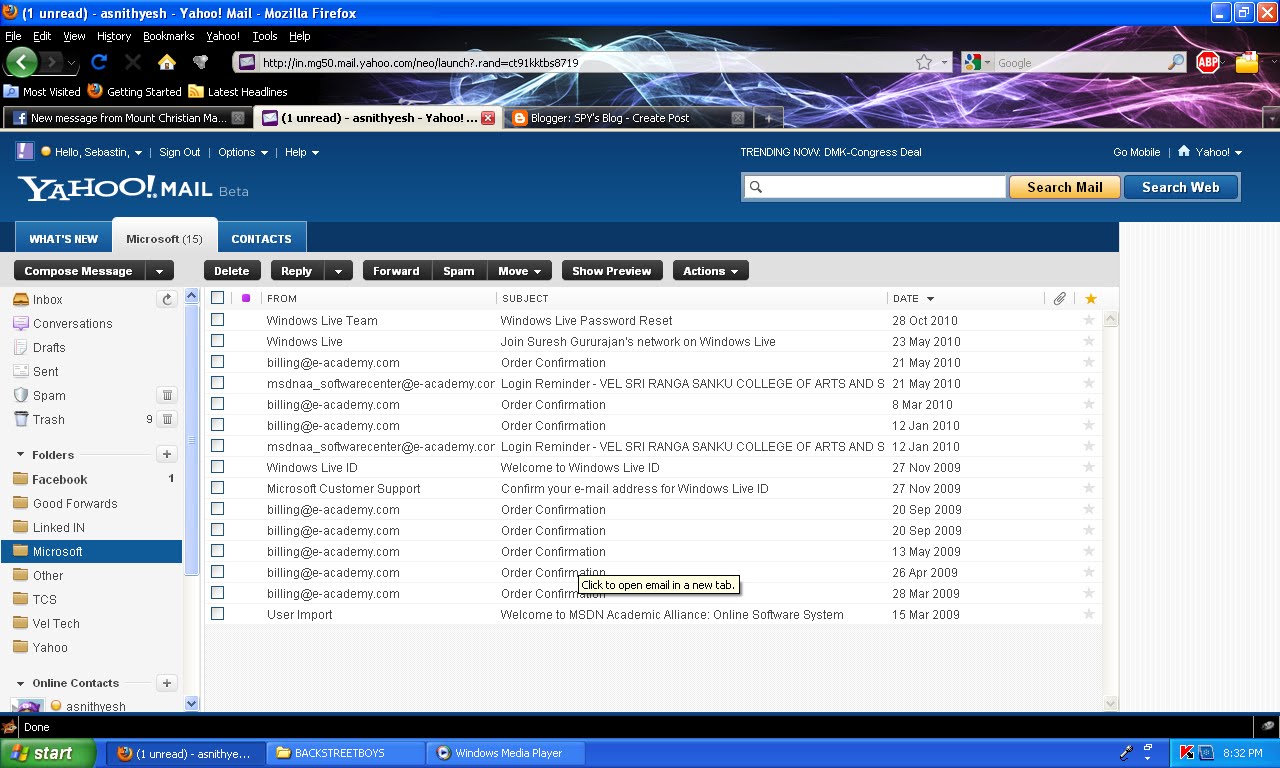Screen dimensions: 1280x768
Task: Tick select-all checkbox in message header
Action: point(218,298)
